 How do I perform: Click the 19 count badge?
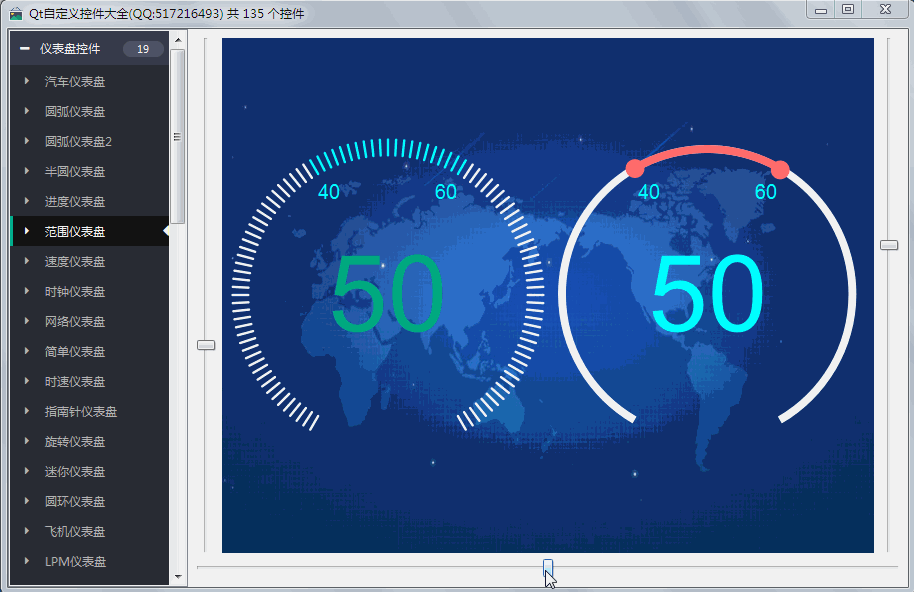(143, 49)
